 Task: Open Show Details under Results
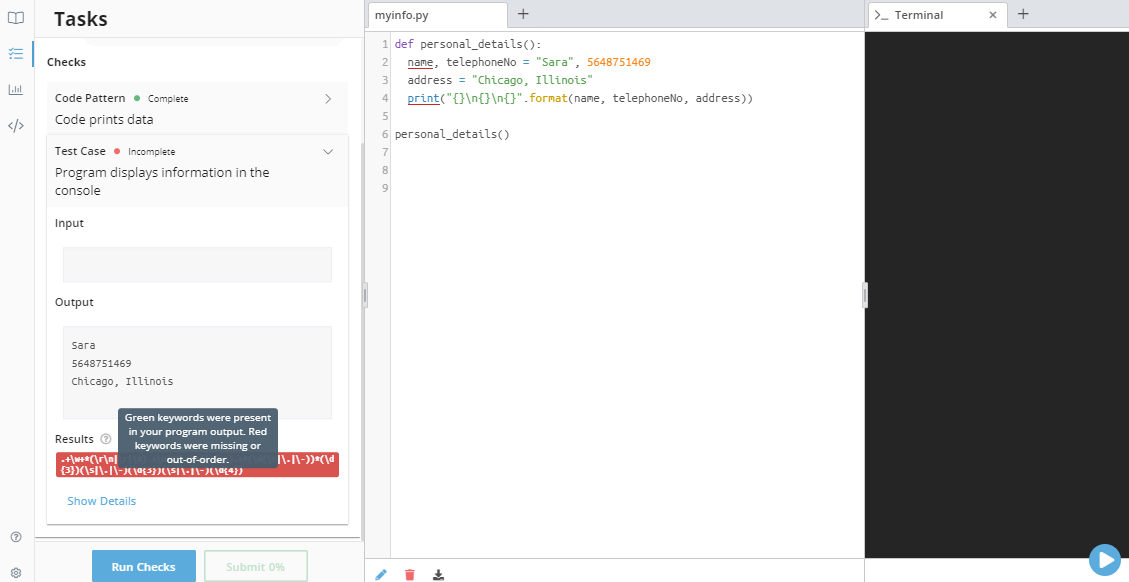coord(101,500)
